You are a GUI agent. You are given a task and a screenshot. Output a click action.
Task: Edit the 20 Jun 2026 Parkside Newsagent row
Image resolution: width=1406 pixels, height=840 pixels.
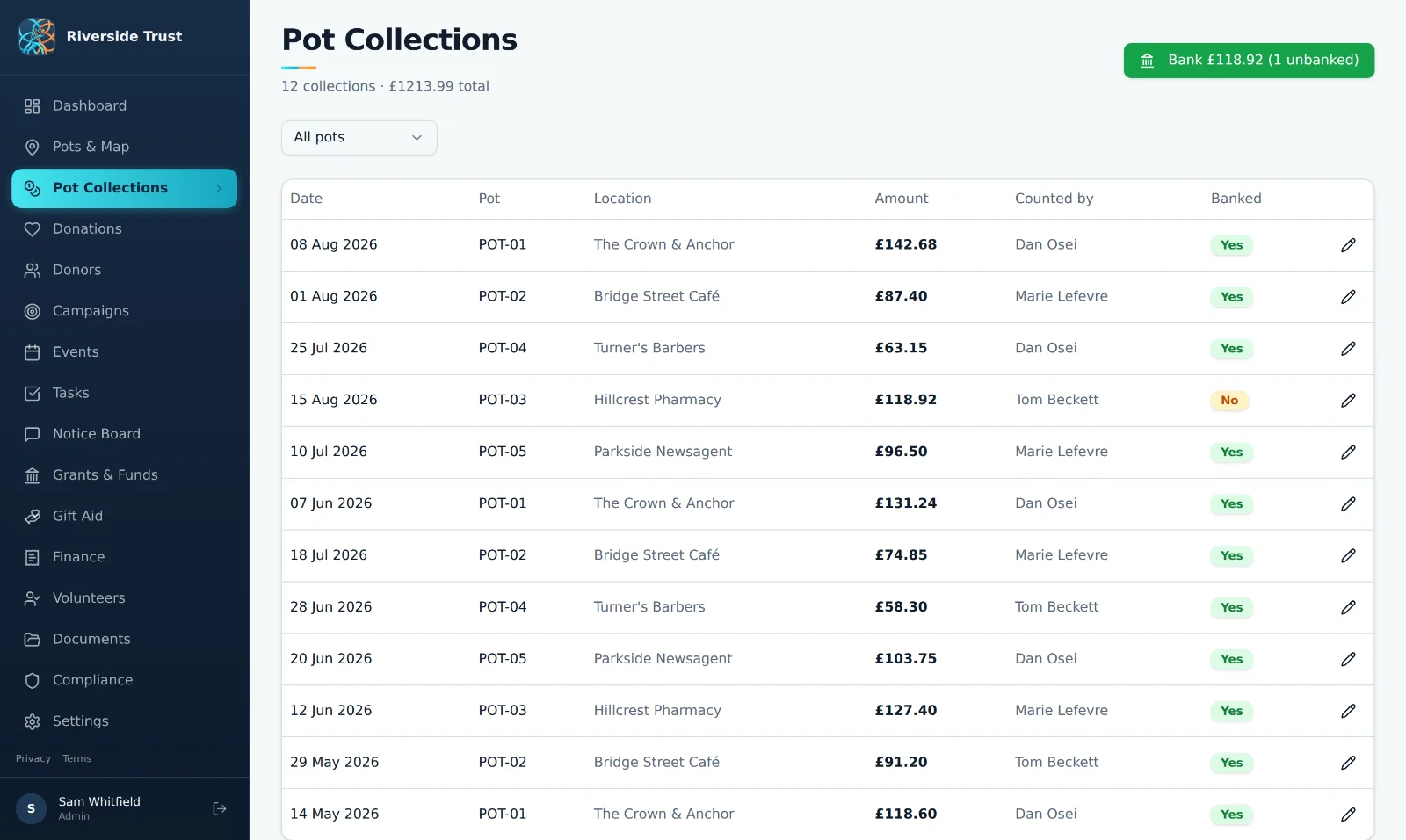pos(1348,659)
